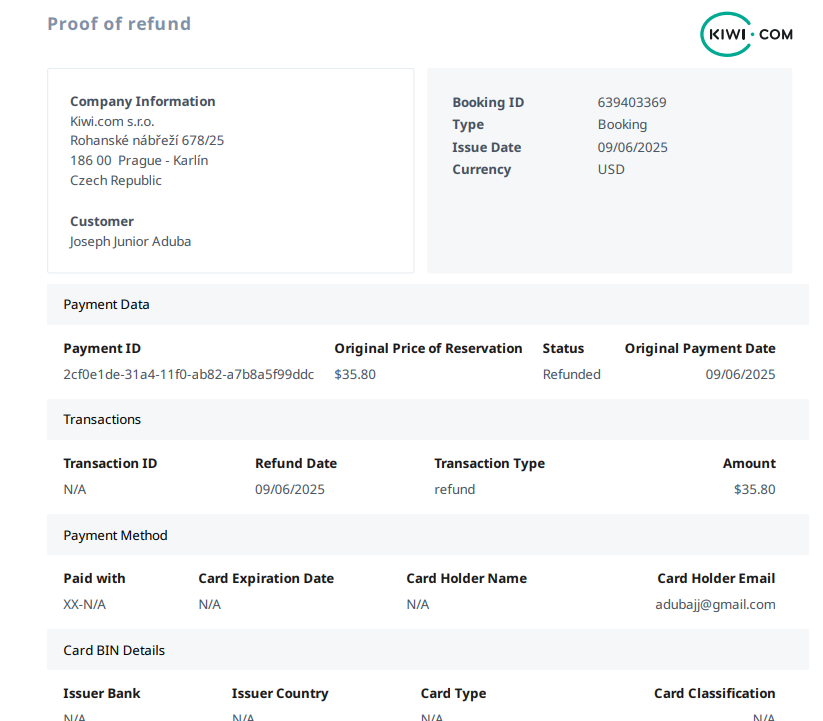Click the company name "Kiwi.com s.r.o."

[112, 121]
